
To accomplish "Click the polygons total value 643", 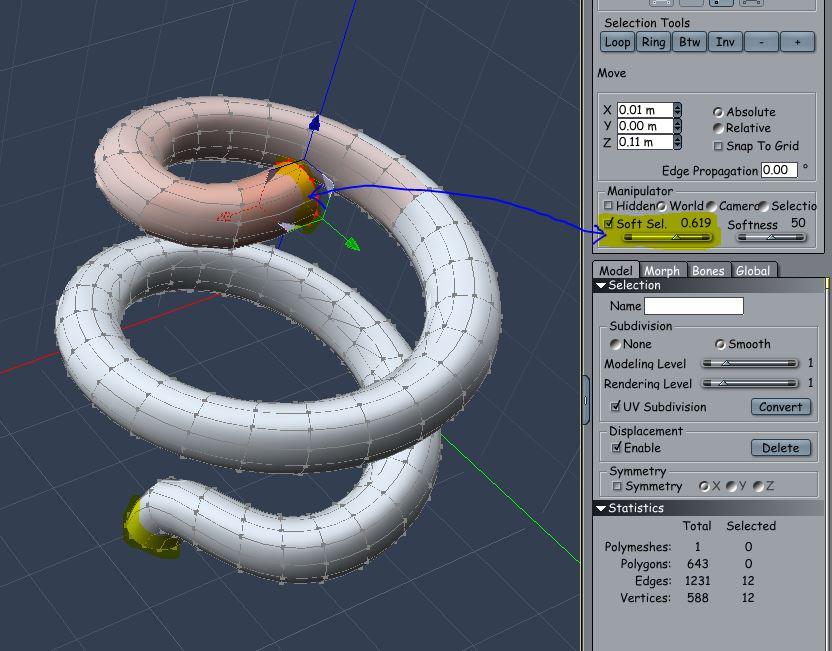I will coord(697,563).
